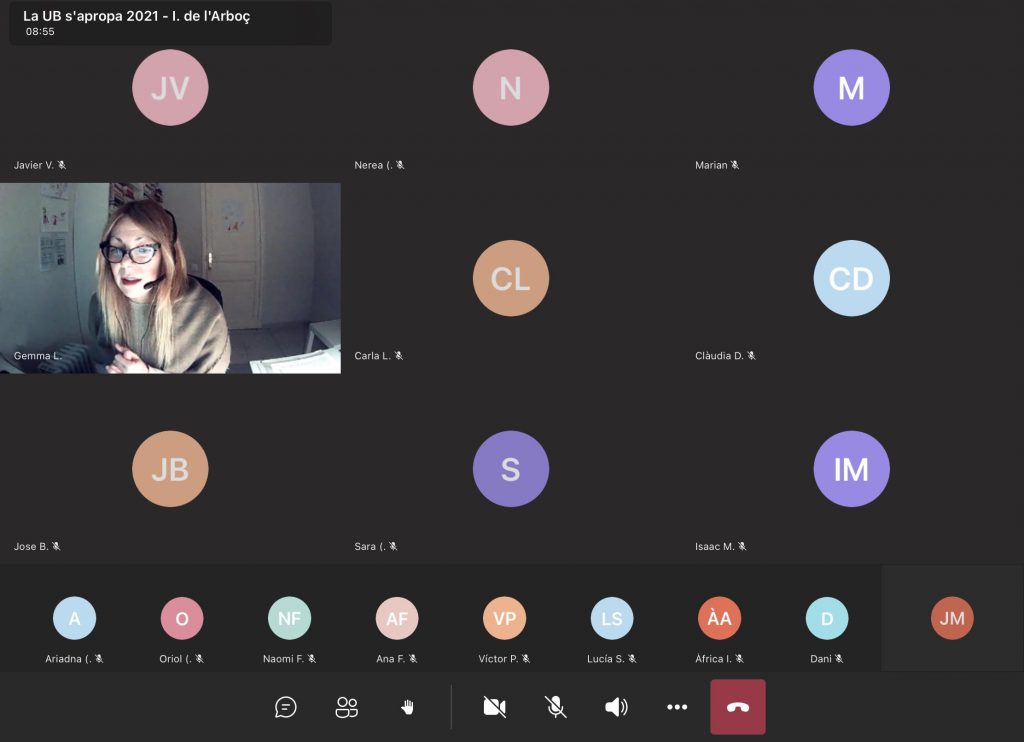Image resolution: width=1024 pixels, height=742 pixels.
Task: Click the LS avatar for Lucía S.
Action: click(x=612, y=618)
